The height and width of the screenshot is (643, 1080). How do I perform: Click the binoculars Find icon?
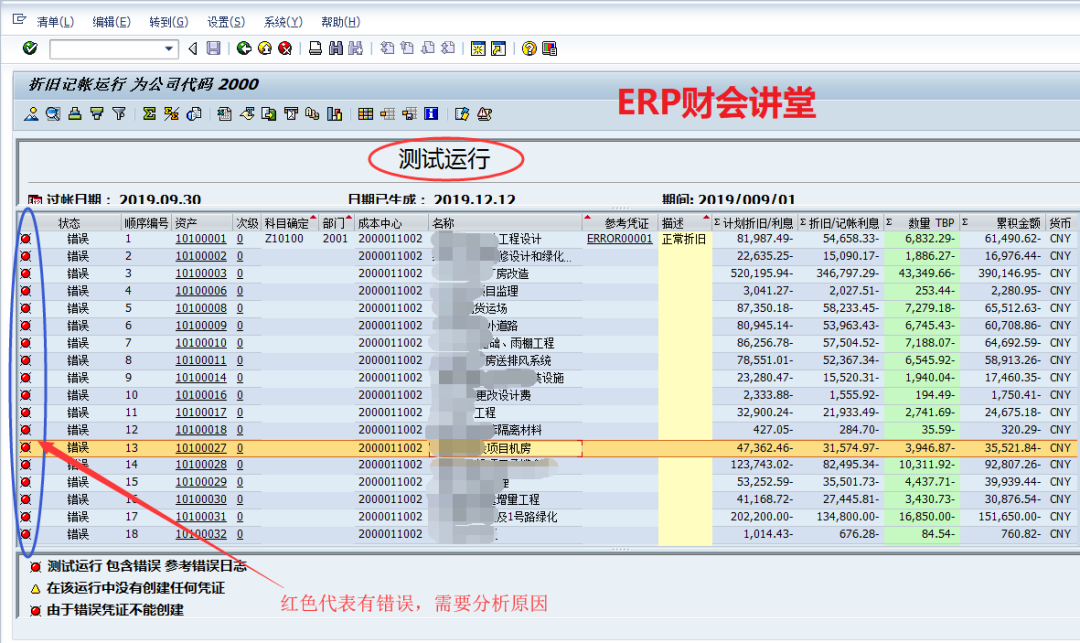(335, 48)
